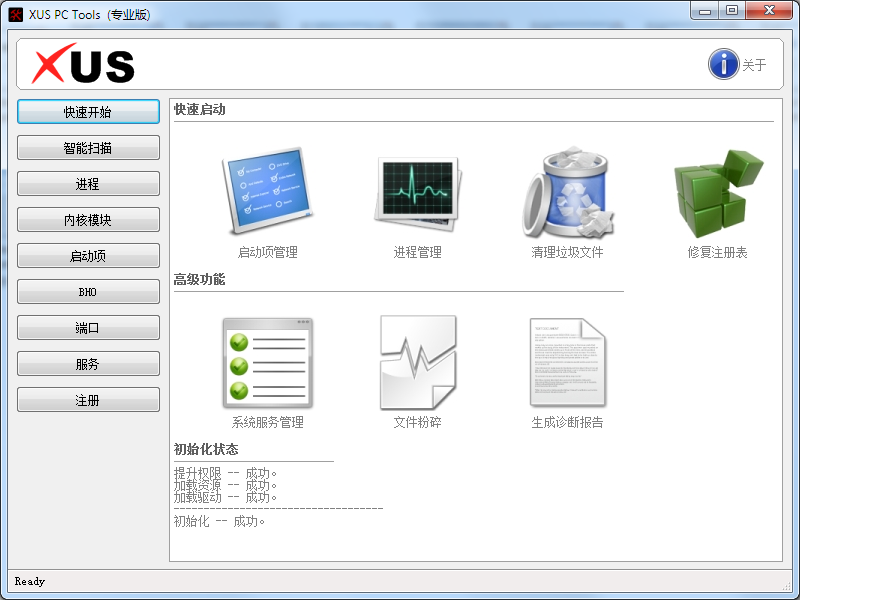Close the XUS PC Tools window
The image size is (893, 600).
coord(769,11)
